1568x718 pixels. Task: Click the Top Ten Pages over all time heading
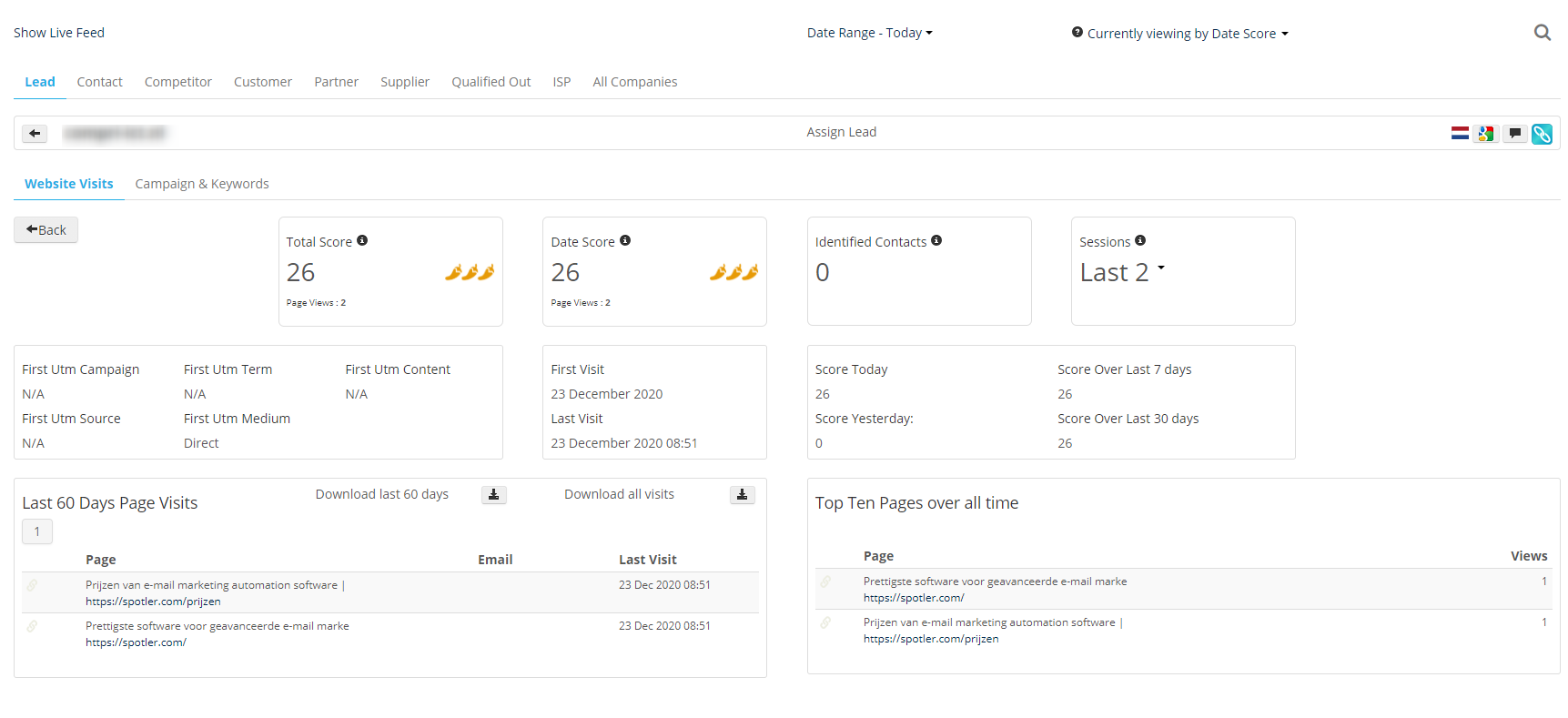(x=916, y=503)
